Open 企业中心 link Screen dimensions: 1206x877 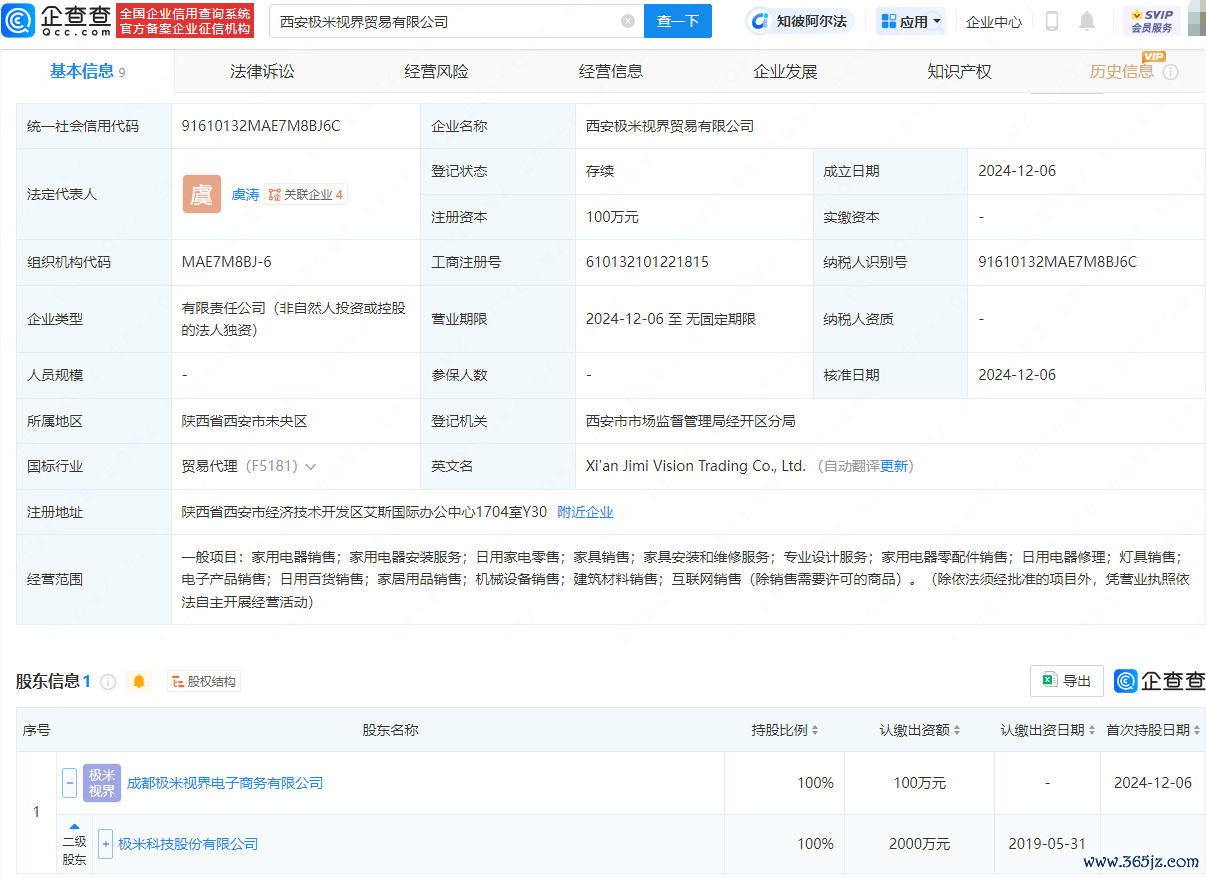pyautogui.click(x=994, y=21)
